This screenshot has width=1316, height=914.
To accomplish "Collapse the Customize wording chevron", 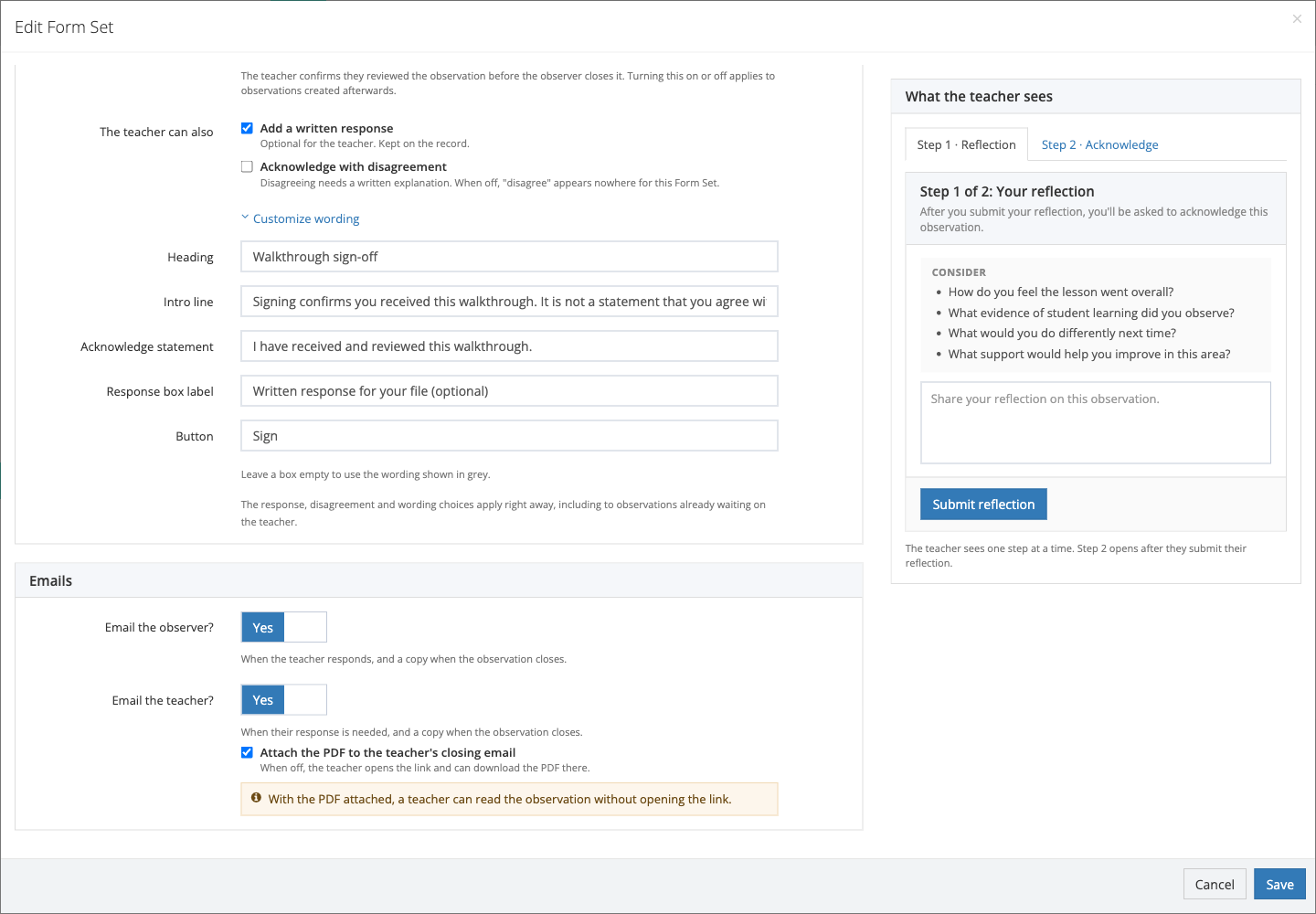I will click(245, 218).
